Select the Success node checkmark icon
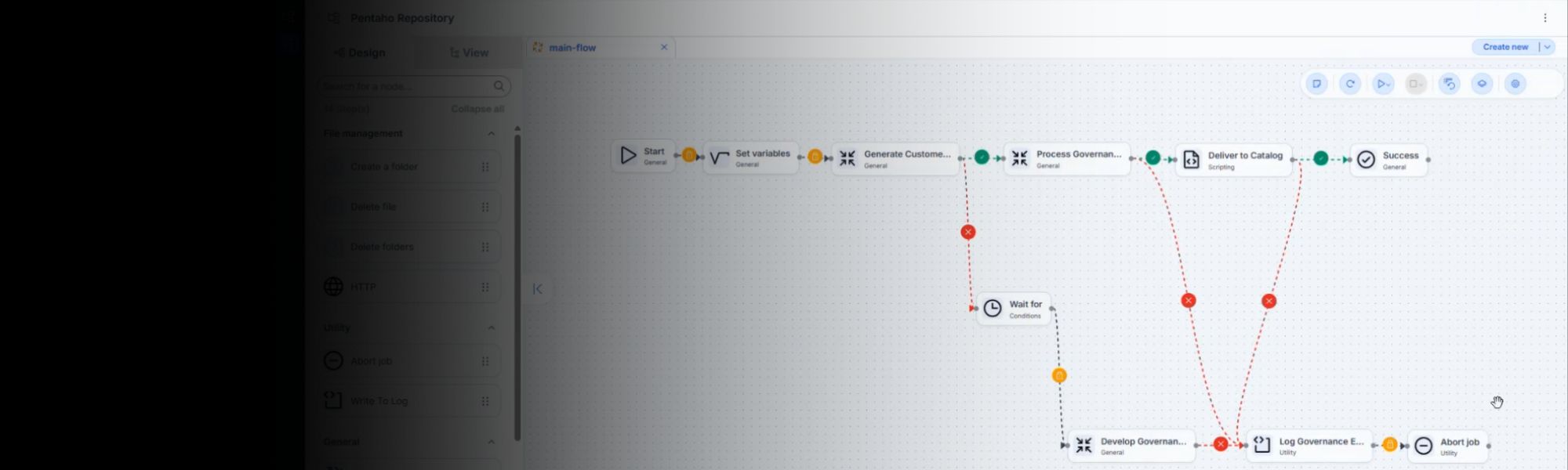The height and width of the screenshot is (470, 1568). (x=1366, y=160)
